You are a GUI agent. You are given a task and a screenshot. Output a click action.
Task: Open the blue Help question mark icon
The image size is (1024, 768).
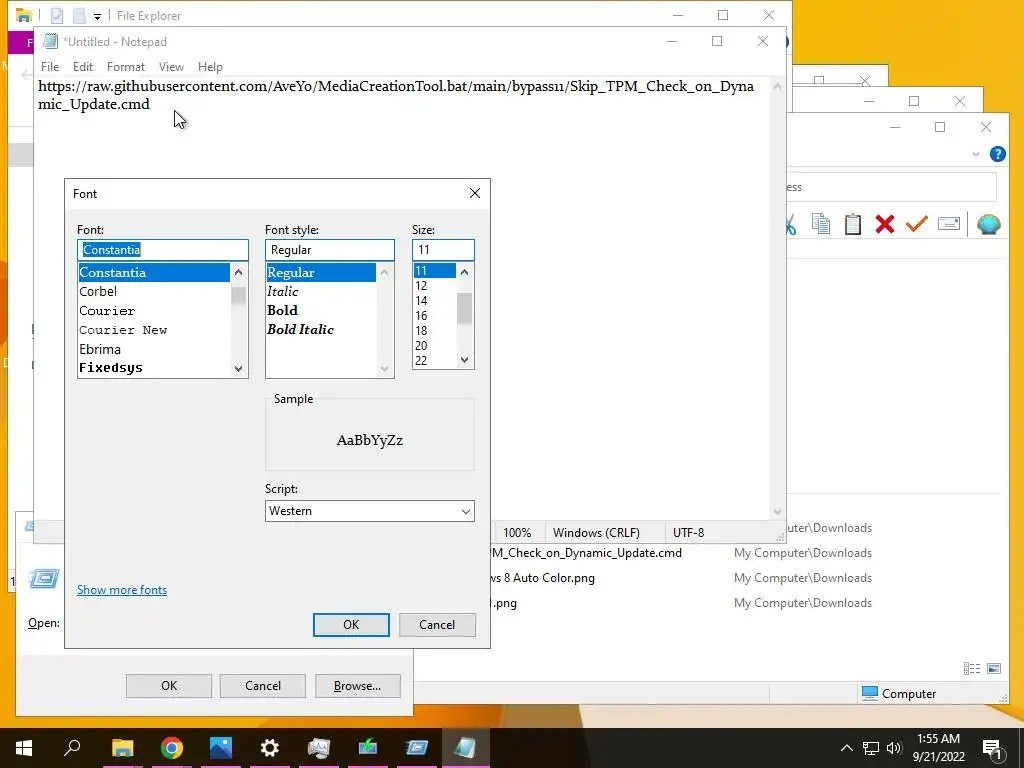(x=997, y=154)
